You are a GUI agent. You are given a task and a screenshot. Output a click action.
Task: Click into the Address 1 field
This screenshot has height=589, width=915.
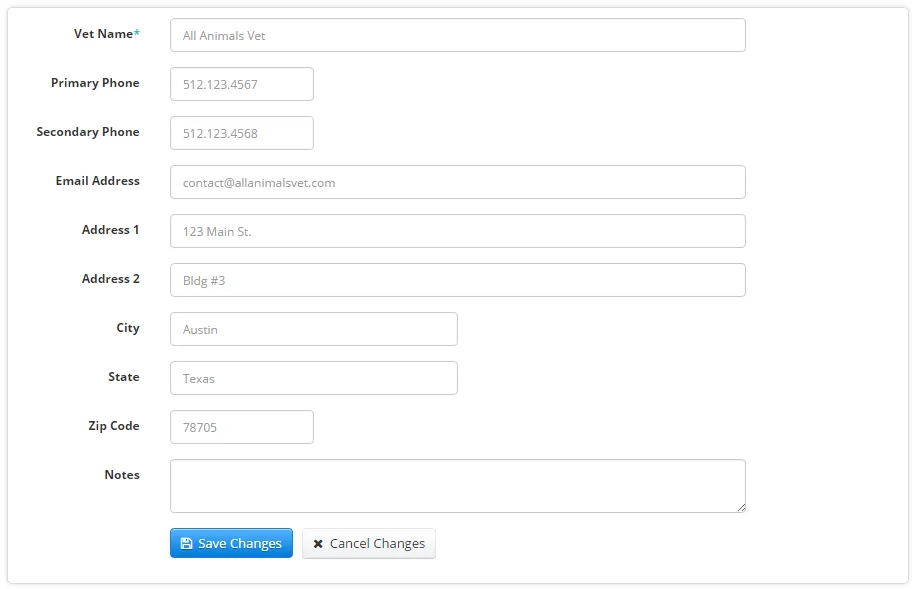[x=458, y=231]
